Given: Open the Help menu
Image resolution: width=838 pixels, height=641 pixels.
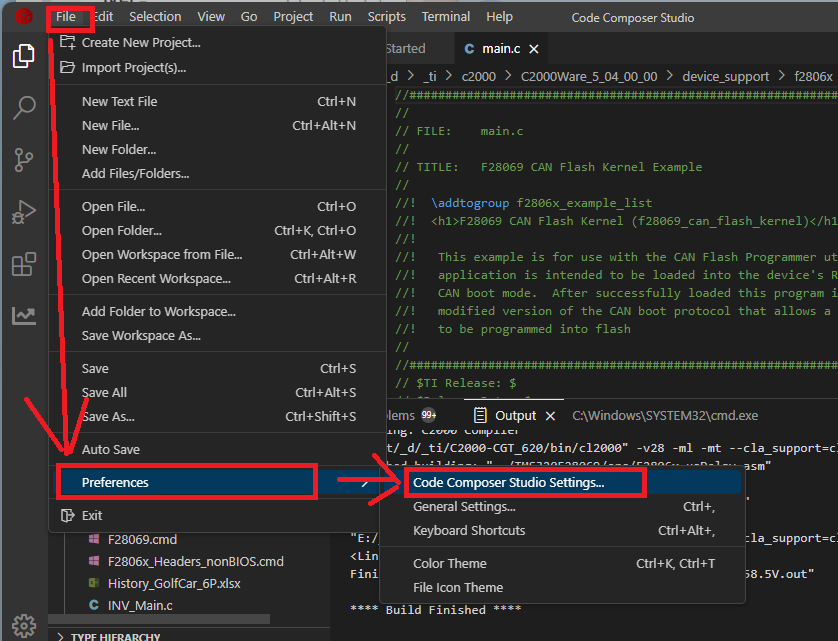Looking at the screenshot, I should tap(499, 17).
